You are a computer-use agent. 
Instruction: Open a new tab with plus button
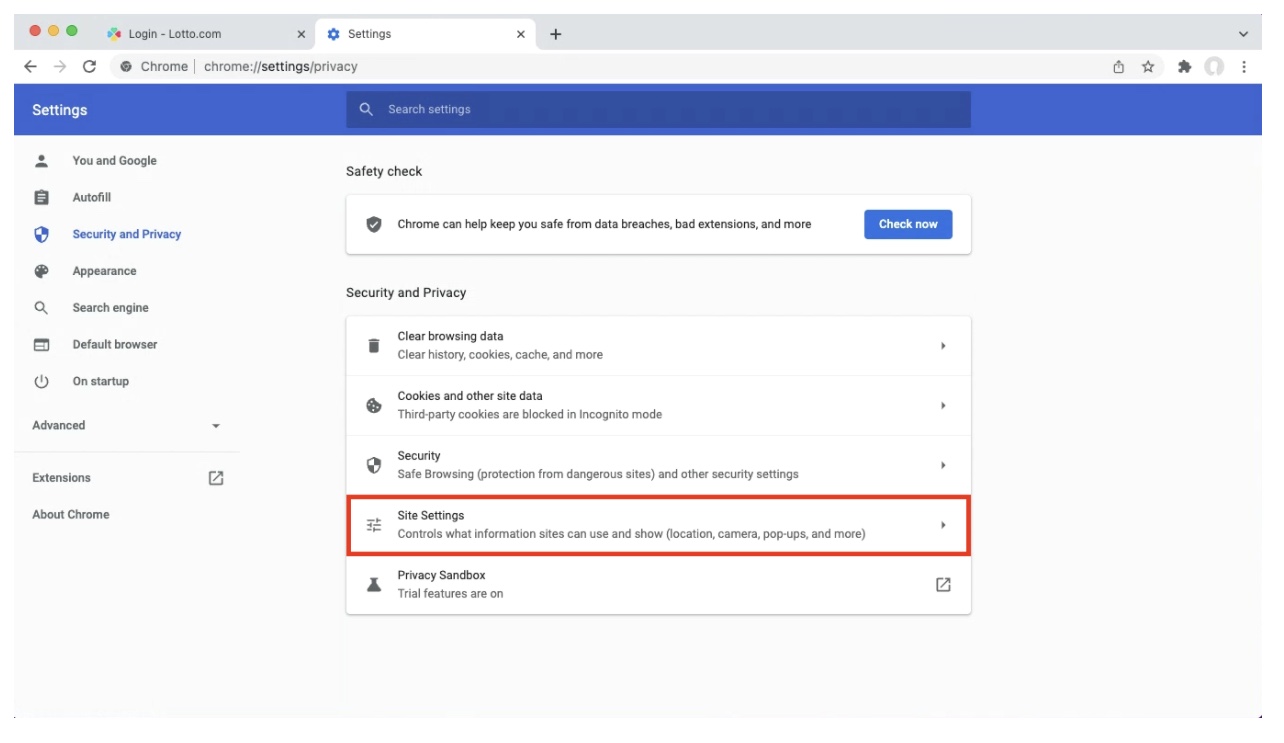pos(556,34)
